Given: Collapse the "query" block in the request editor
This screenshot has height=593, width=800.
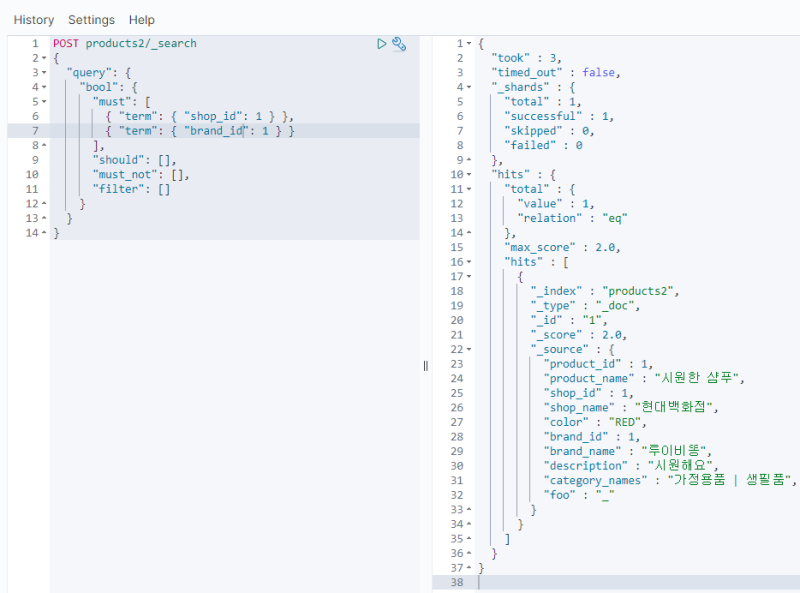Looking at the screenshot, I should point(44,73).
